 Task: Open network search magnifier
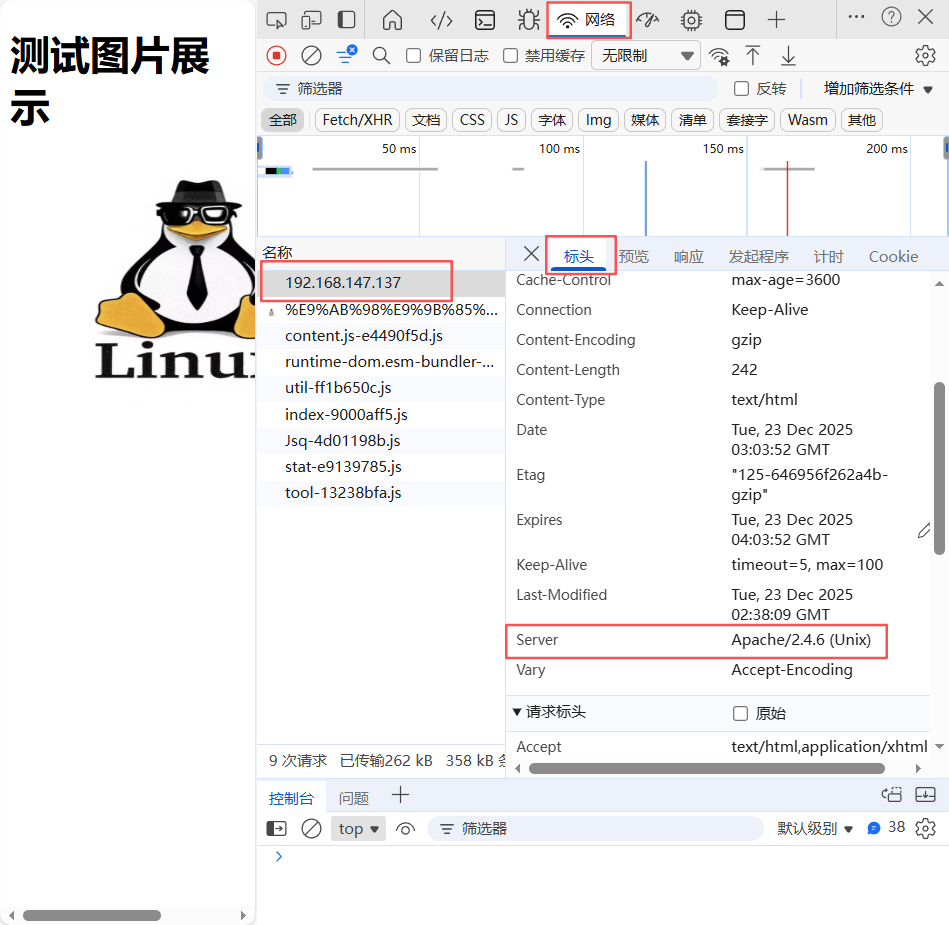[x=381, y=56]
